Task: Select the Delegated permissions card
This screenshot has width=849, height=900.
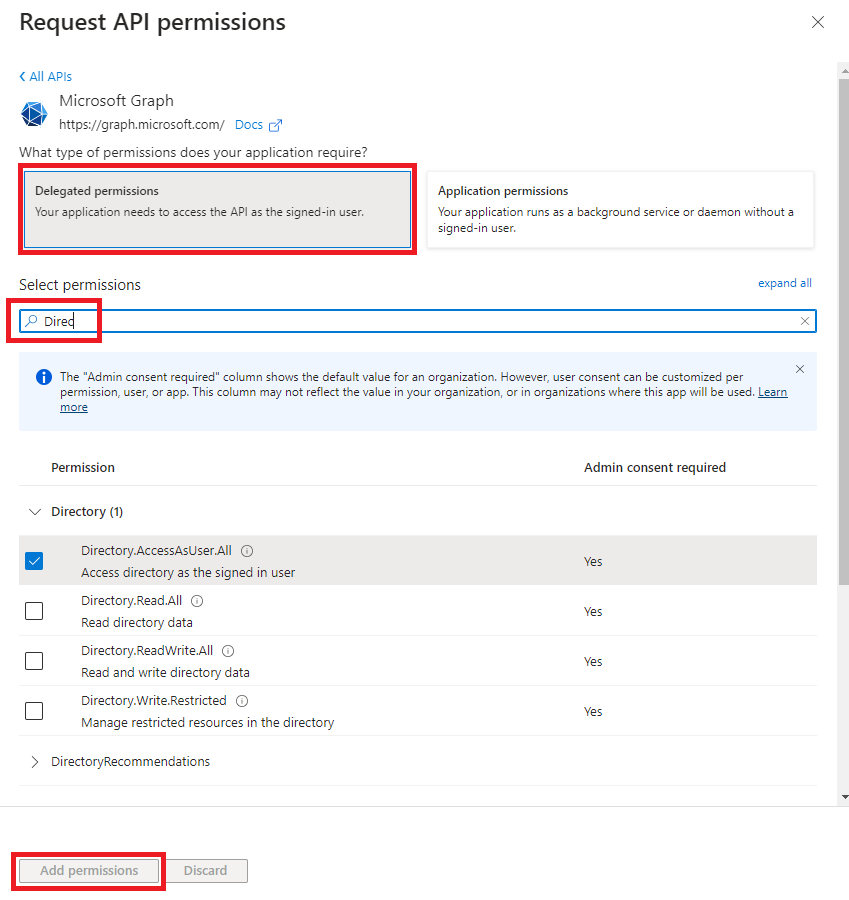Action: [218, 210]
